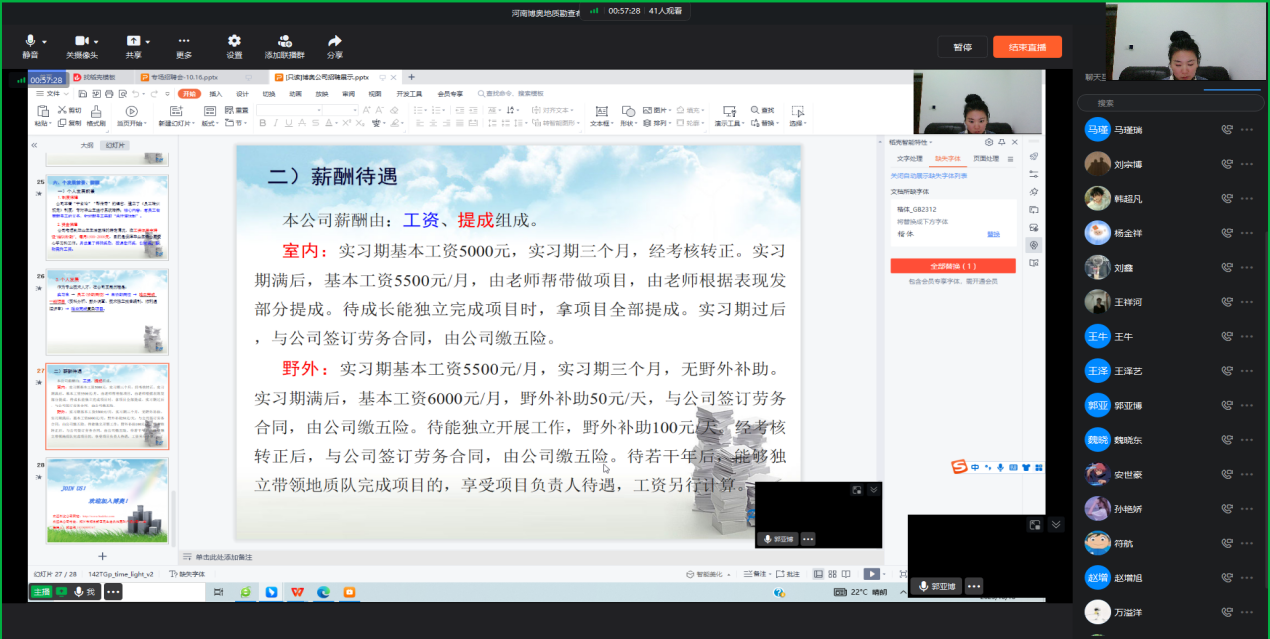The image size is (1270, 639).
Task: Open the 共享 dropdown arrow
Action: coord(148,41)
